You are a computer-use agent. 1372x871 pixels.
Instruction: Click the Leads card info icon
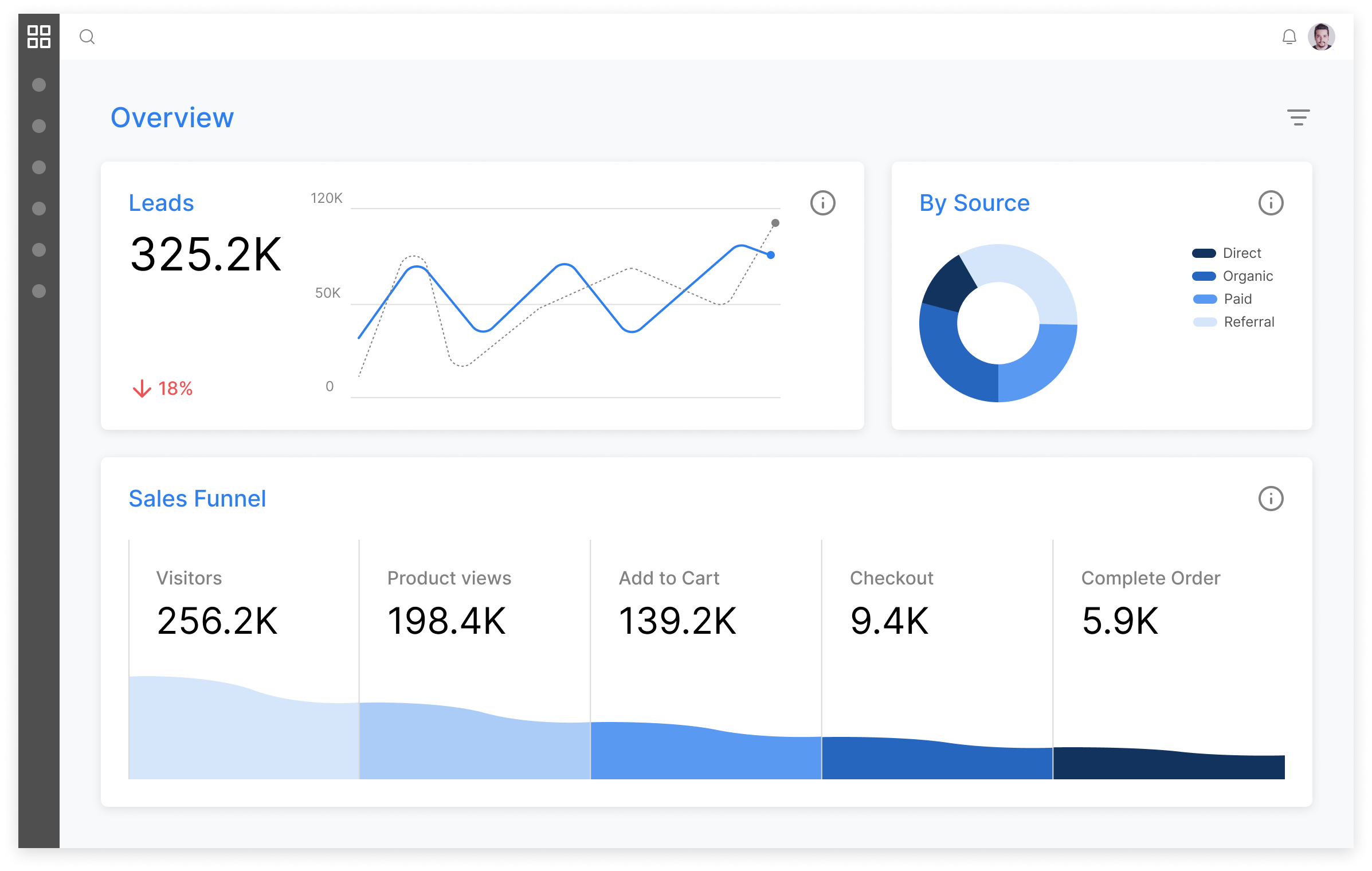point(822,203)
